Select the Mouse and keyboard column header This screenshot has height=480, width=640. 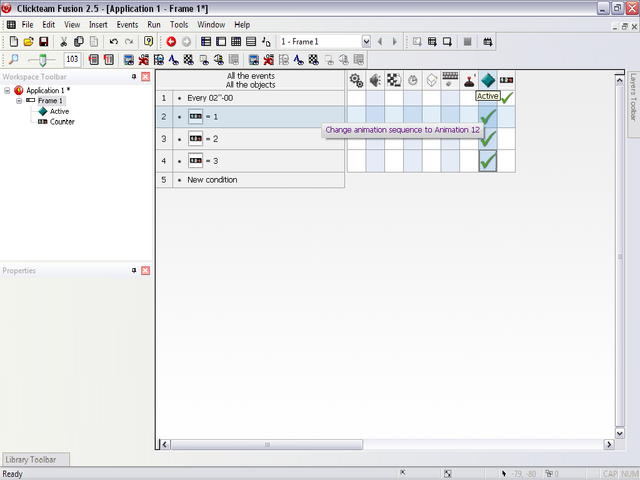450,80
